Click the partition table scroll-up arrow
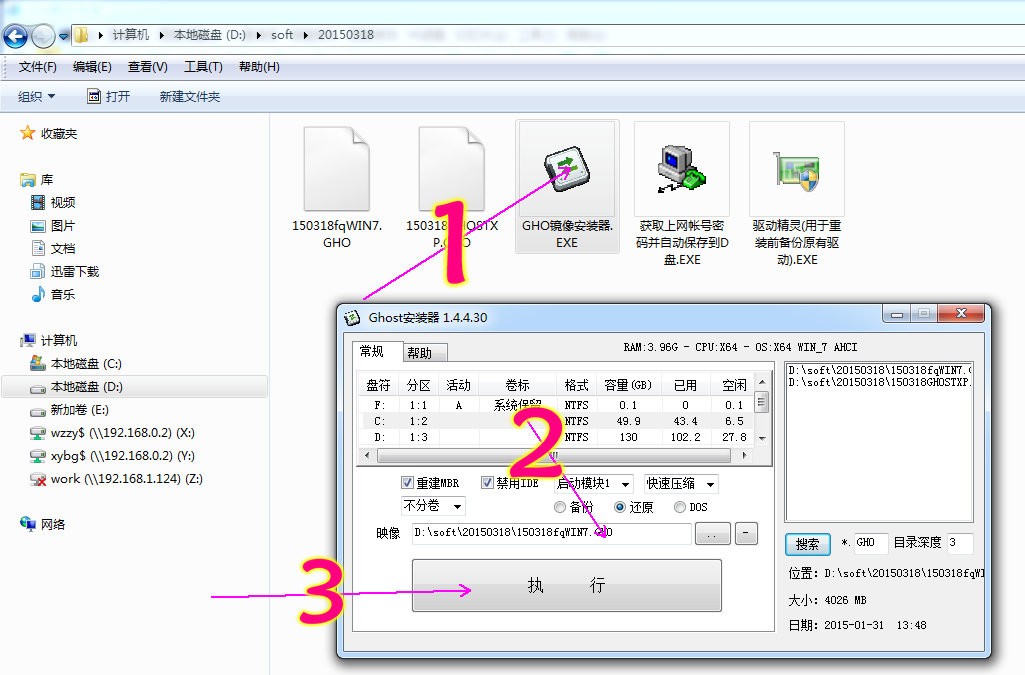Screen dimensions: 1025x675 (761, 381)
